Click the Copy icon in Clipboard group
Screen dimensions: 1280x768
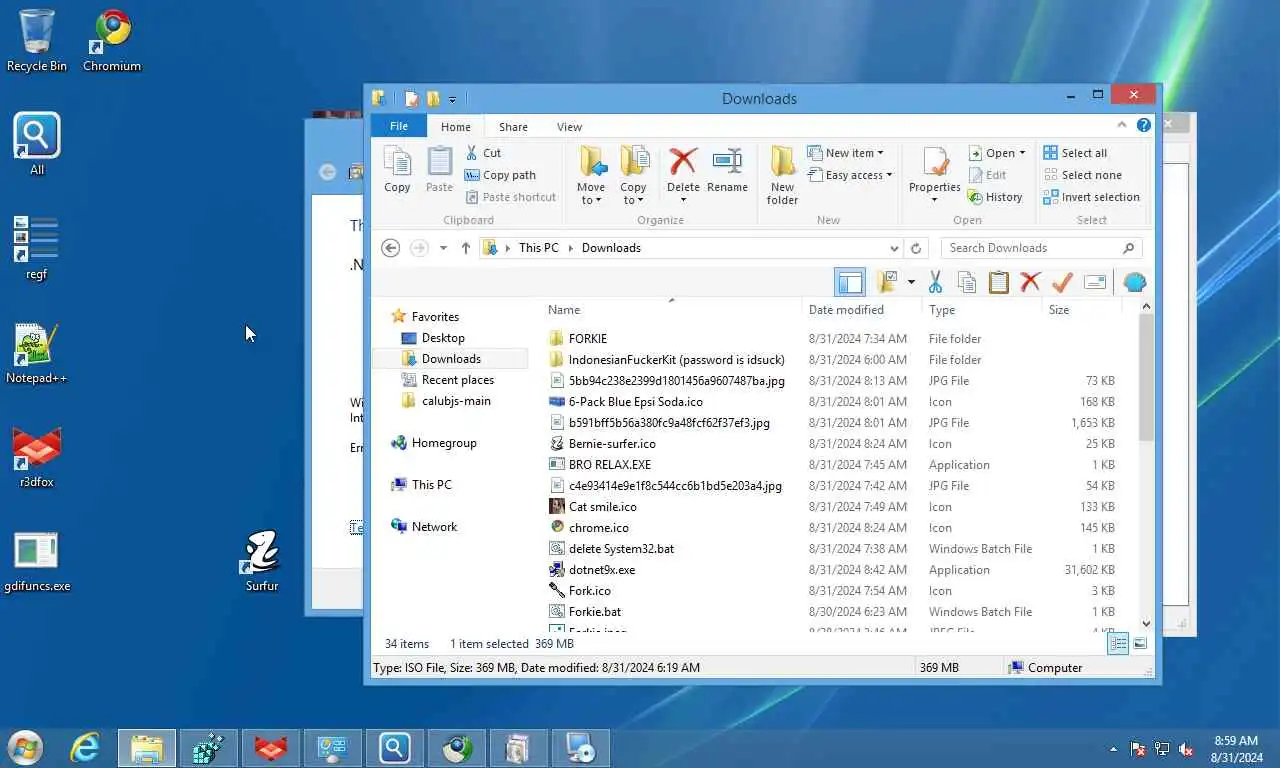pos(397,162)
